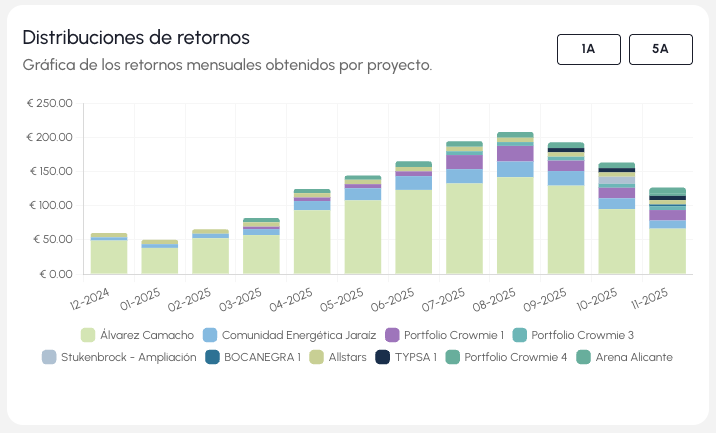Click the 1A time range button
The width and height of the screenshot is (716, 433).
click(589, 49)
